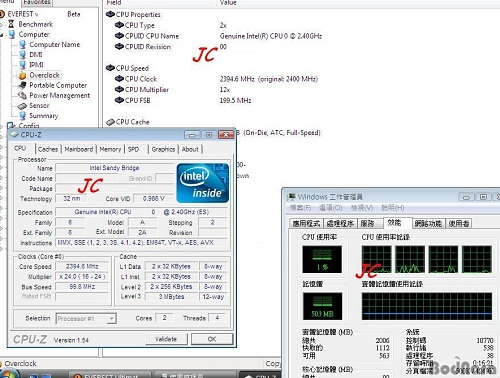Open the 應用程式 tab in Task Manager
The image size is (500, 378).
coord(306,223)
